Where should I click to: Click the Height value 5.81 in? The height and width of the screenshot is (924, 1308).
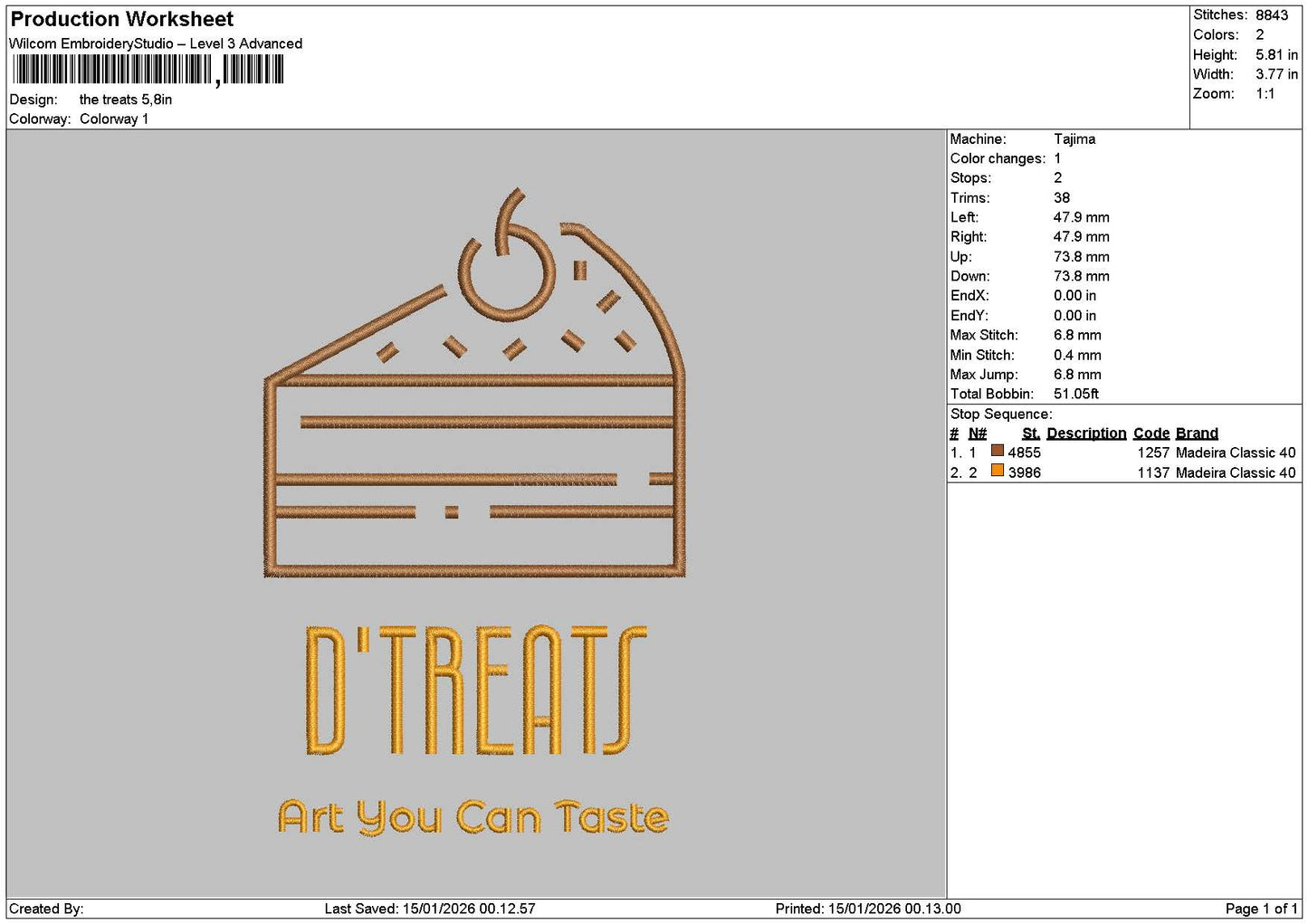click(1276, 55)
